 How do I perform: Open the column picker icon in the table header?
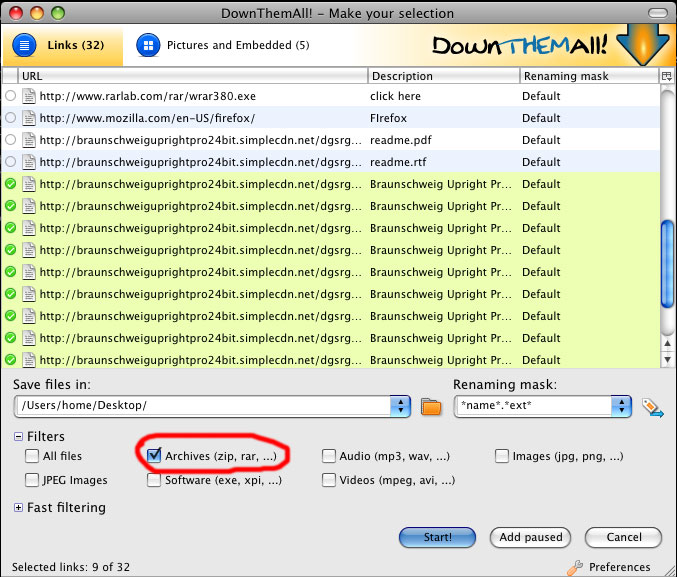tap(666, 76)
